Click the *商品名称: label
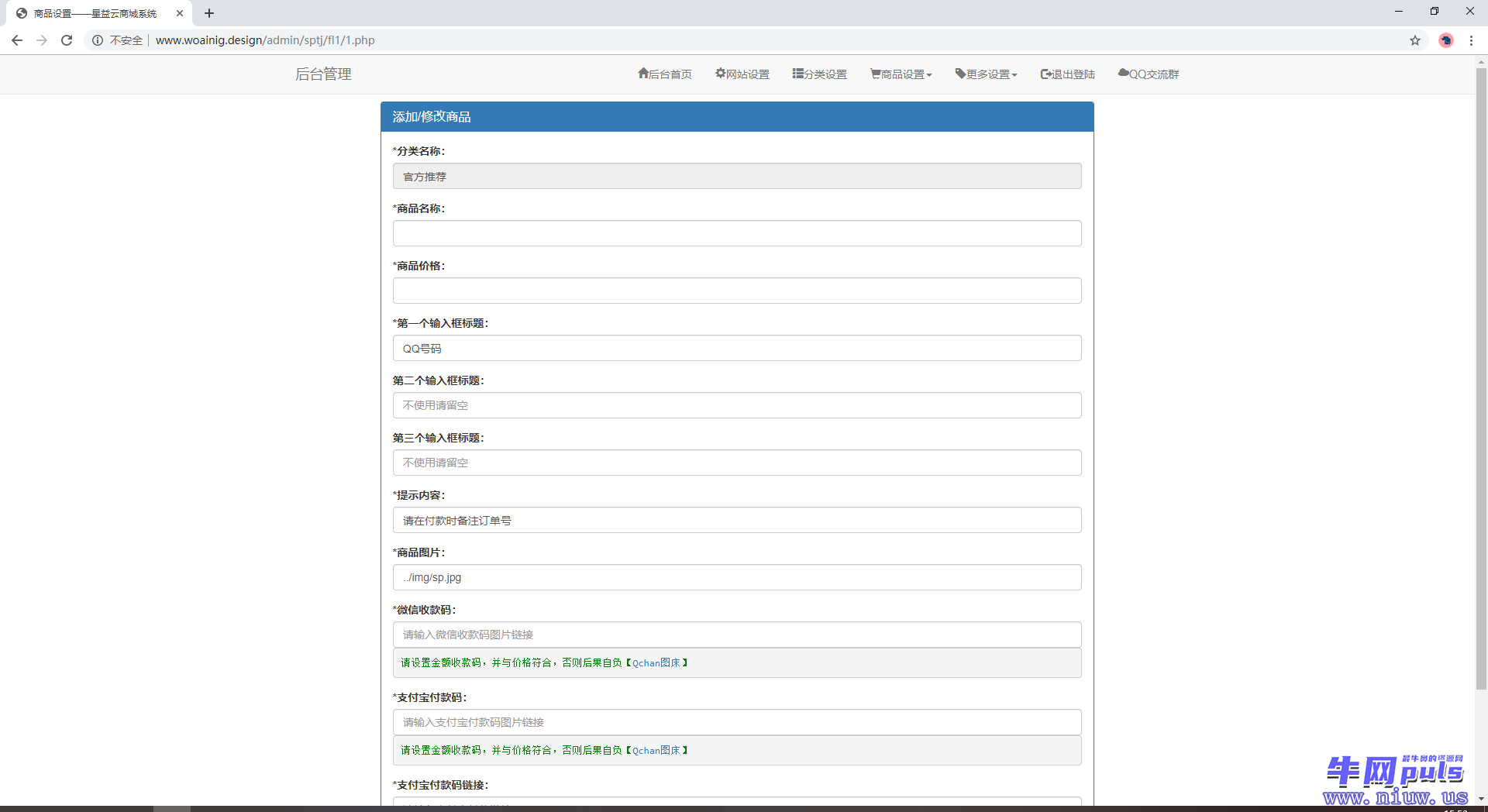The image size is (1488, 812). click(x=418, y=208)
